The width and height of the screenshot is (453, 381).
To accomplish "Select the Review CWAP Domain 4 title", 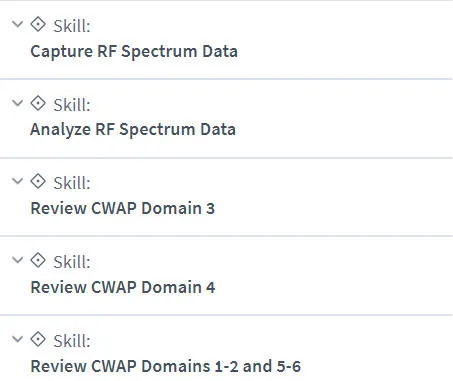I will (123, 287).
